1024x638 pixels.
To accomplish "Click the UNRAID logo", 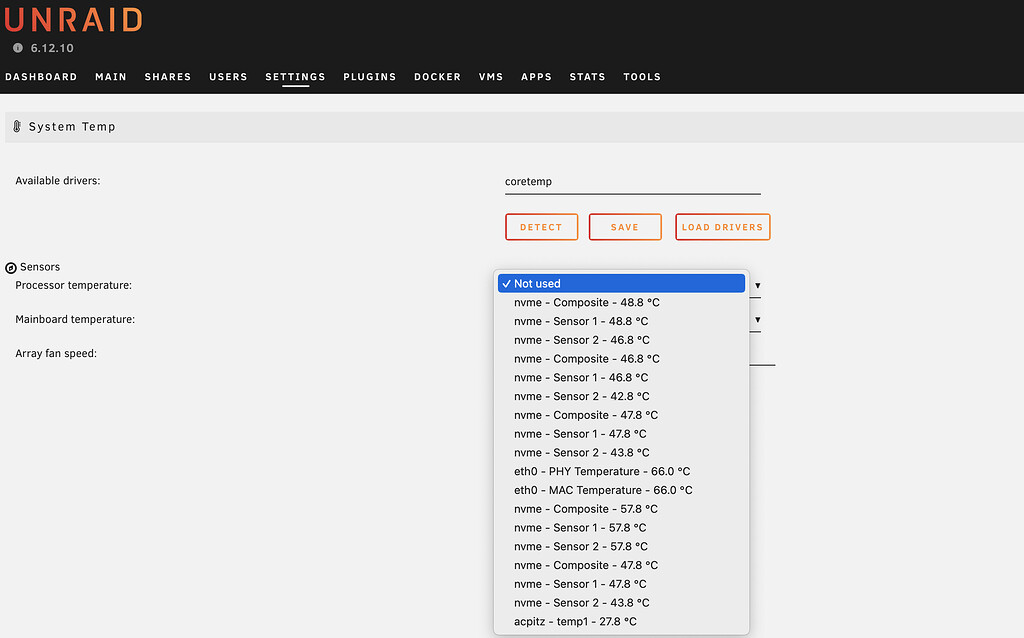I will click(72, 18).
